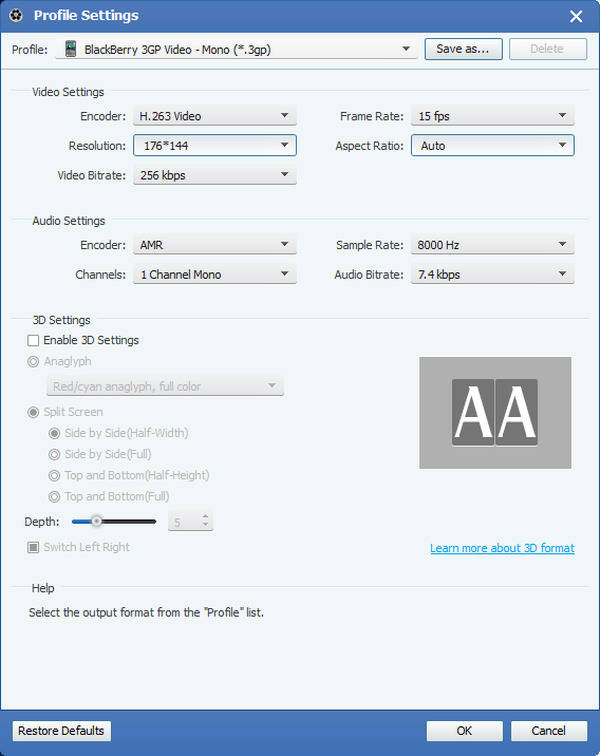Open the Channels 1 Channel Mono dropdown
The height and width of the screenshot is (756, 600).
click(x=215, y=274)
